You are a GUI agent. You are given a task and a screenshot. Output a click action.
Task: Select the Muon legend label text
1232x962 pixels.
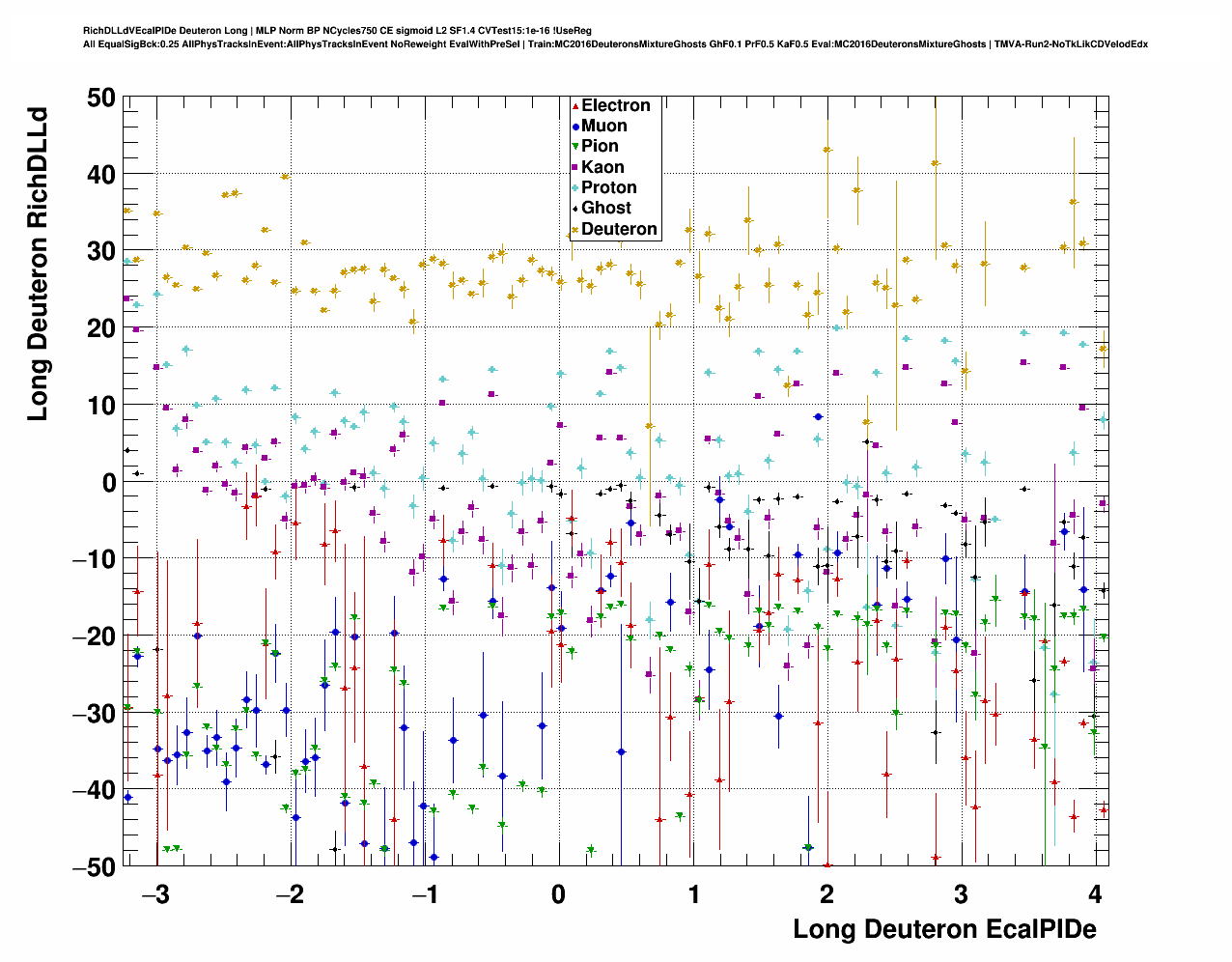(x=603, y=127)
